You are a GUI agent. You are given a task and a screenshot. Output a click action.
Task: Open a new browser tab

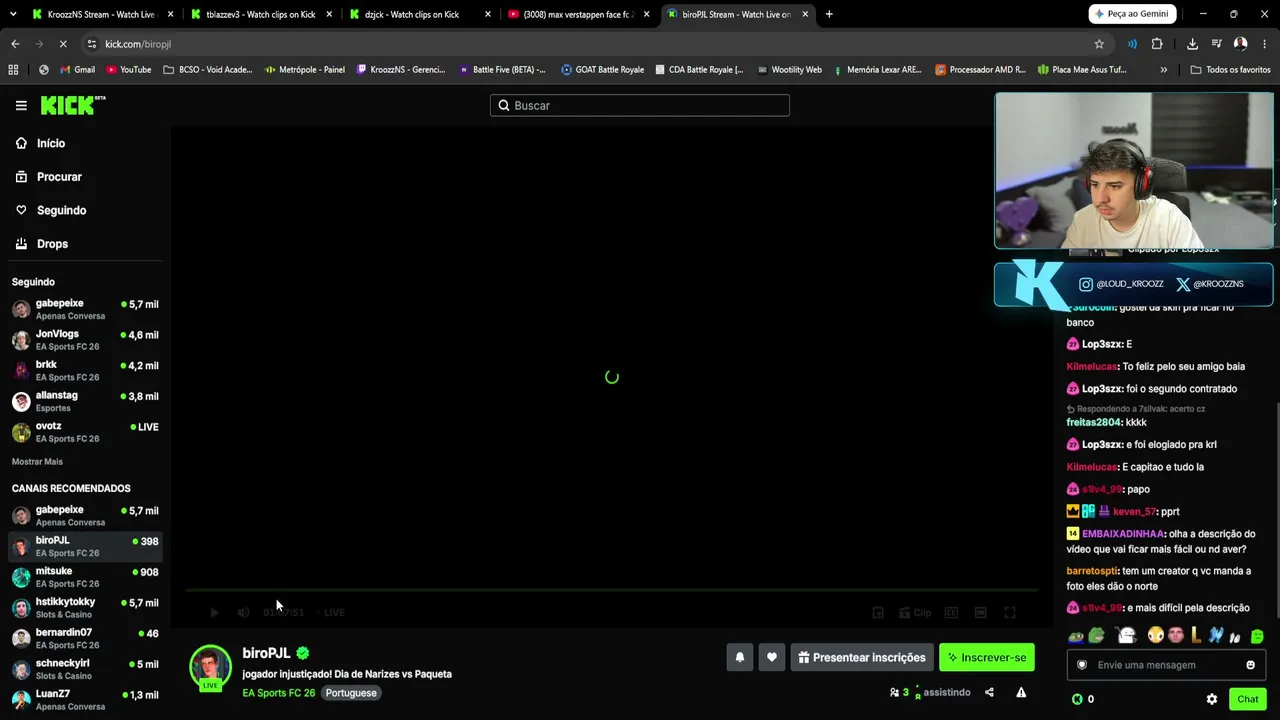coord(829,14)
